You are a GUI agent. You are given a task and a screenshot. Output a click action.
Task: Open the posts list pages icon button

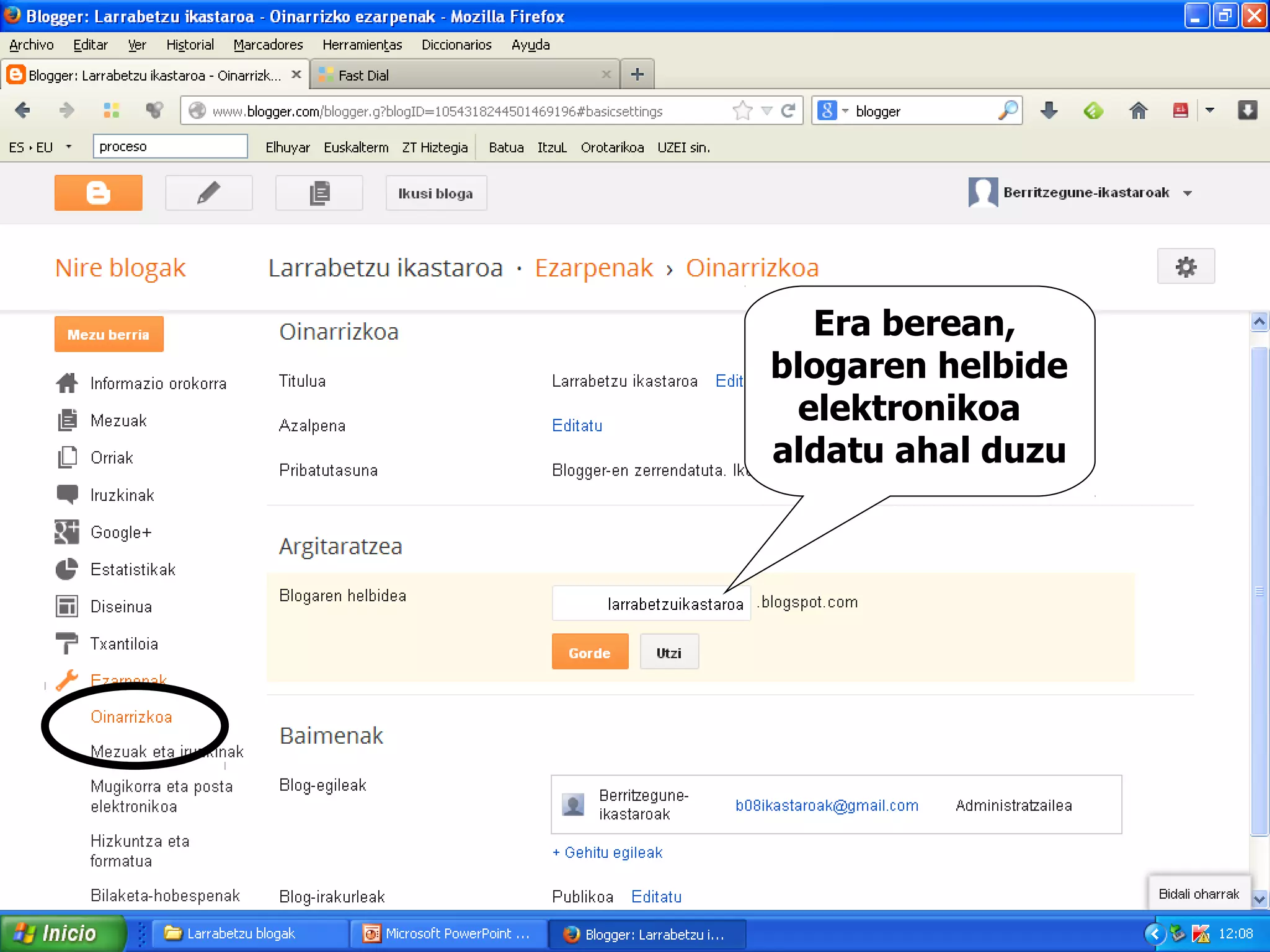[x=319, y=193]
